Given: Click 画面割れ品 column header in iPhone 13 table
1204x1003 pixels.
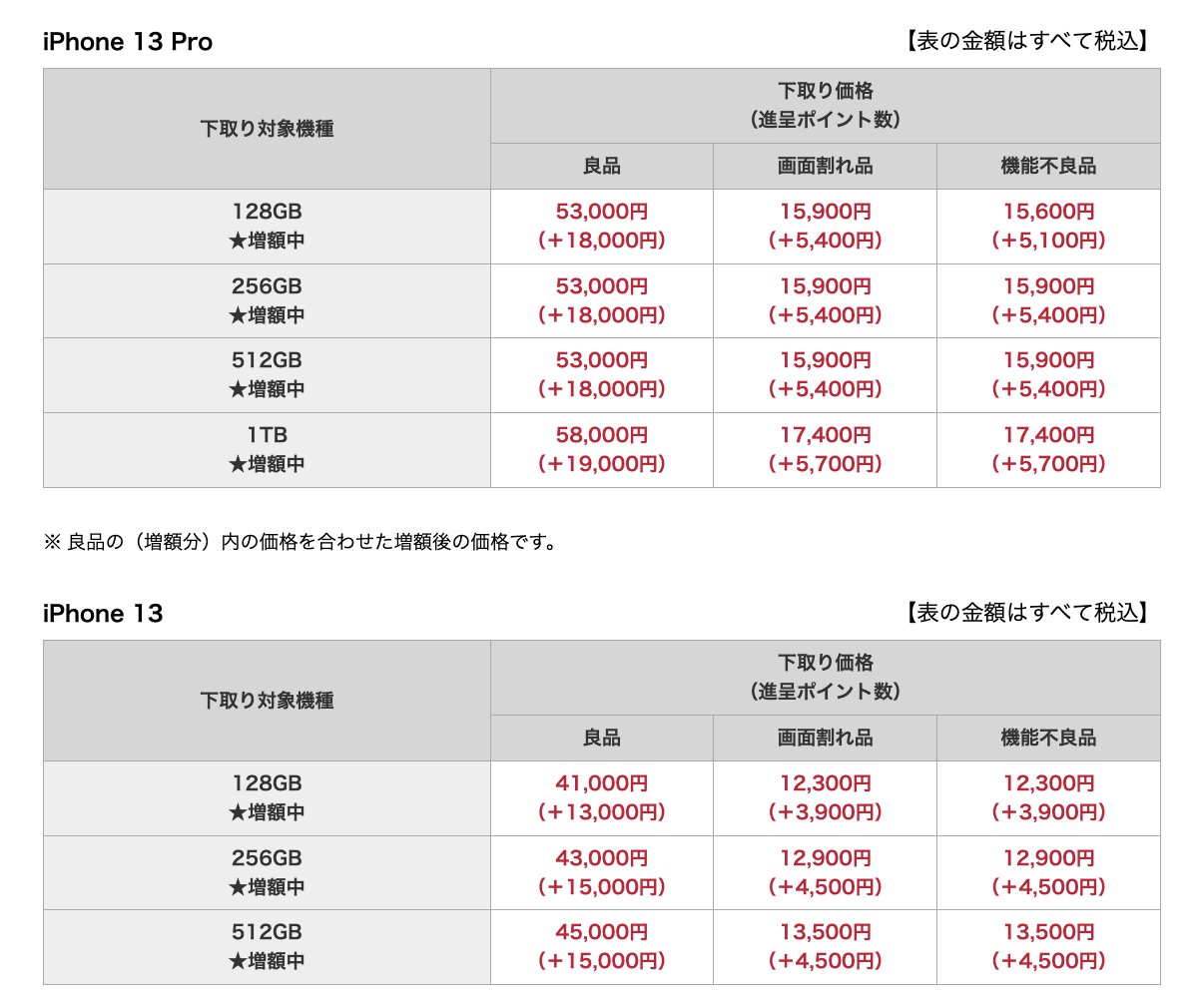Looking at the screenshot, I should pos(825,738).
